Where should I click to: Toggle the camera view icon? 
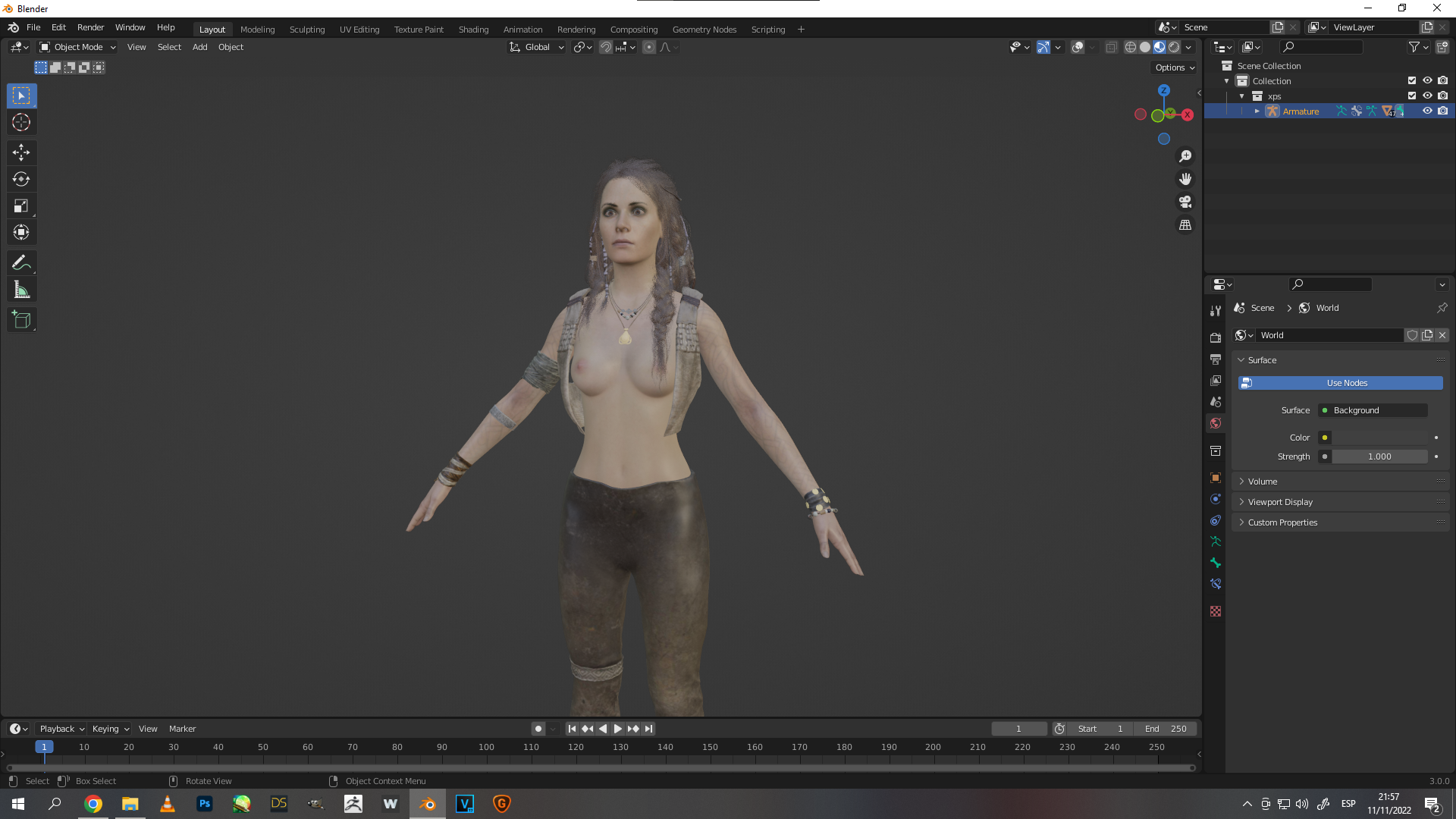tap(1185, 202)
